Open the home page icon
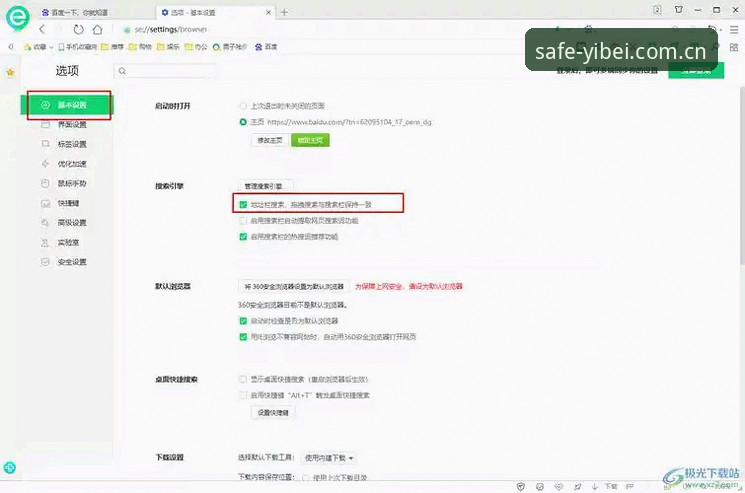 point(97,29)
